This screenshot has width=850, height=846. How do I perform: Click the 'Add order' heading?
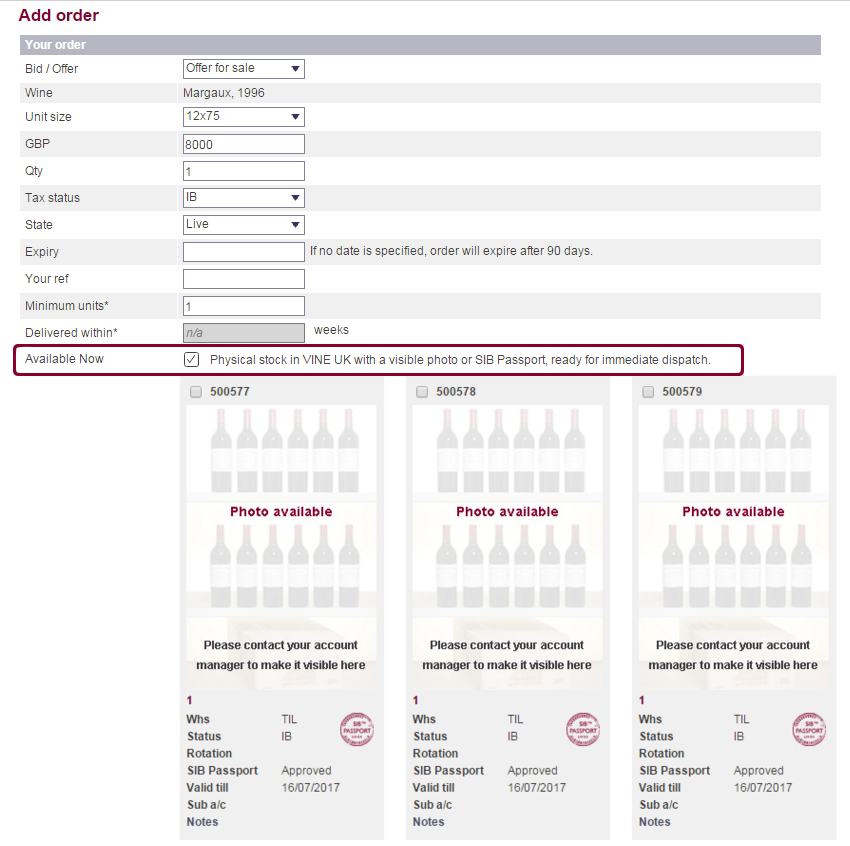(59, 15)
